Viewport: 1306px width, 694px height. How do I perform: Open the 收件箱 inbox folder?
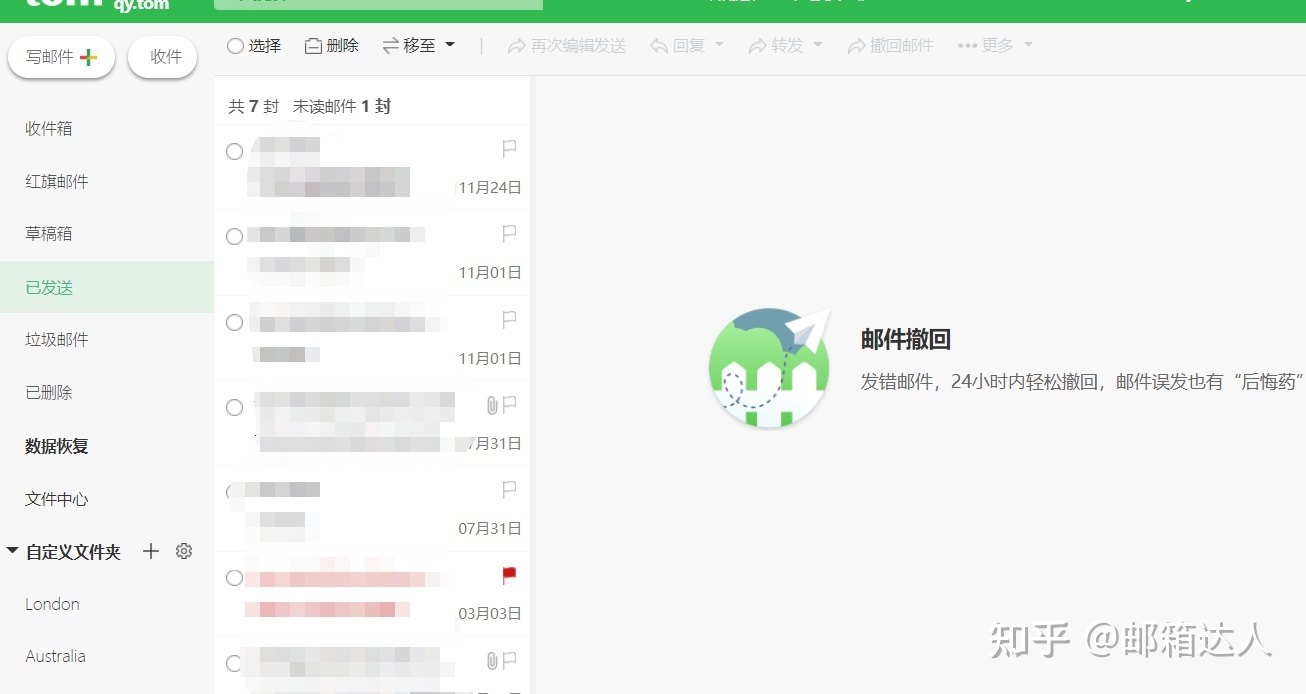[49, 129]
